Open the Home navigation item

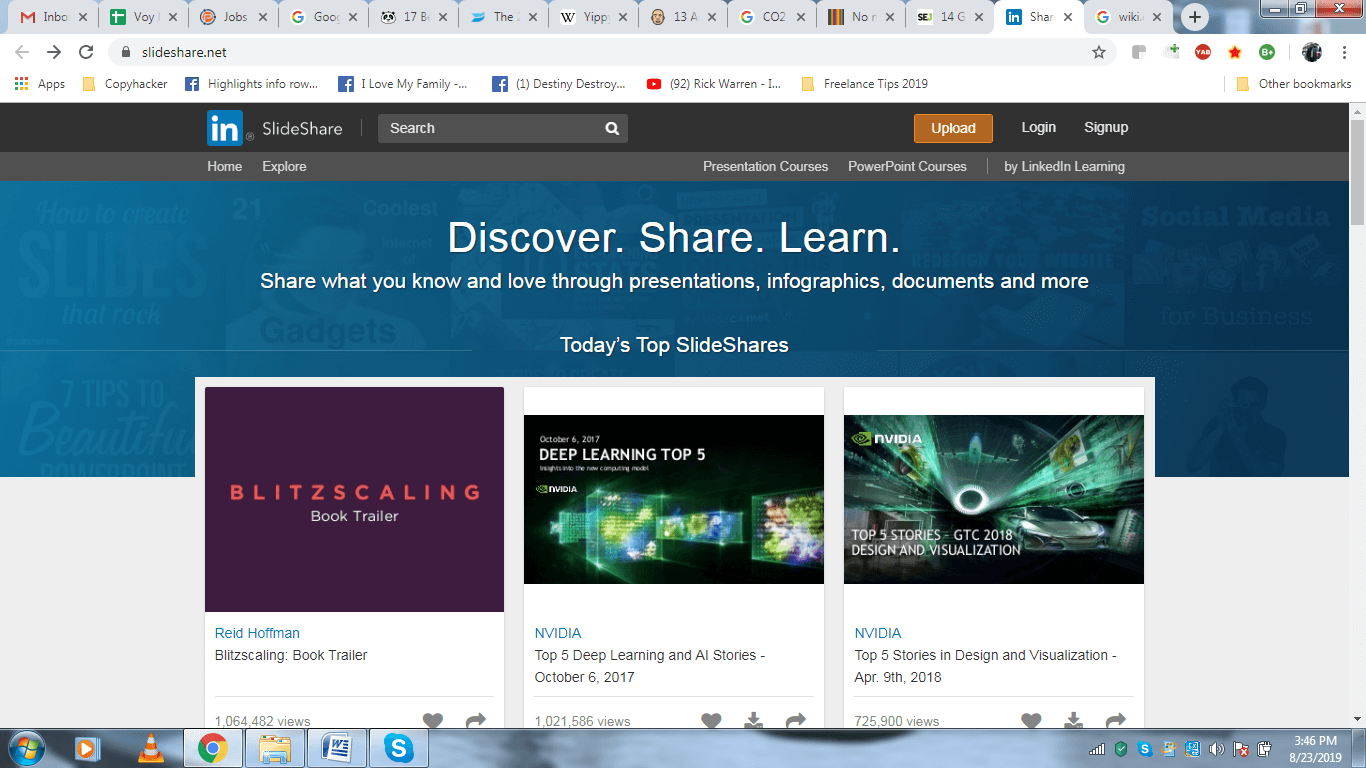click(x=225, y=166)
